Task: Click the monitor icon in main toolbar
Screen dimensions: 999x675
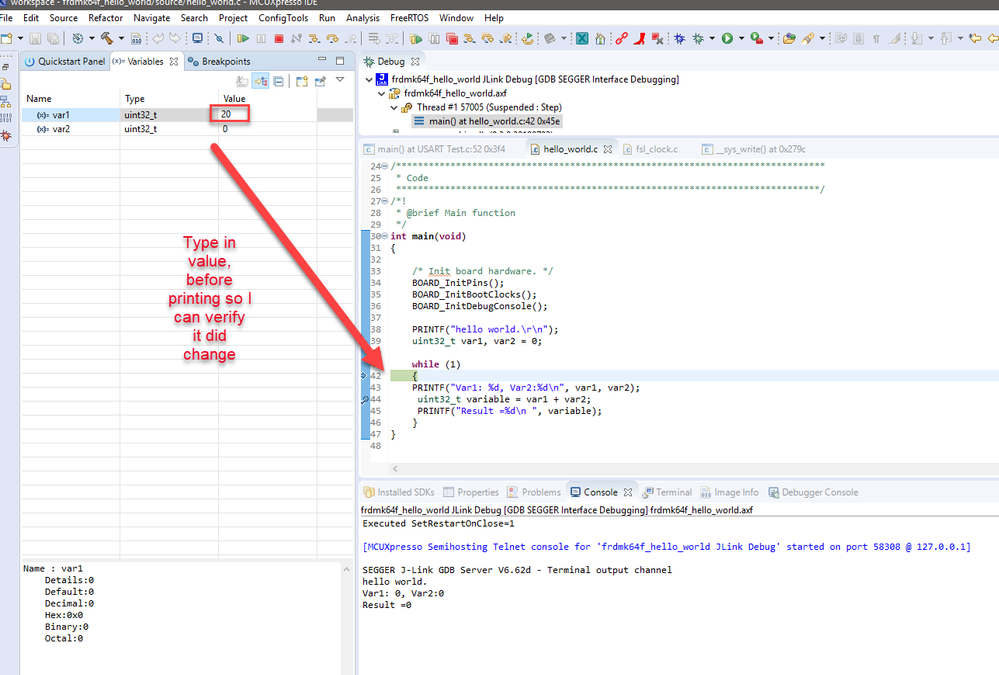Action: [198, 39]
